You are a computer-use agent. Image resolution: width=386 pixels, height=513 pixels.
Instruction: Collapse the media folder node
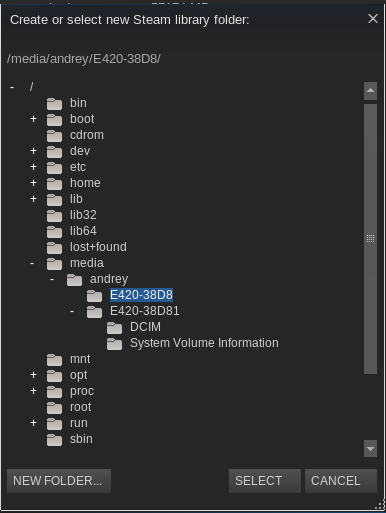coord(32,263)
